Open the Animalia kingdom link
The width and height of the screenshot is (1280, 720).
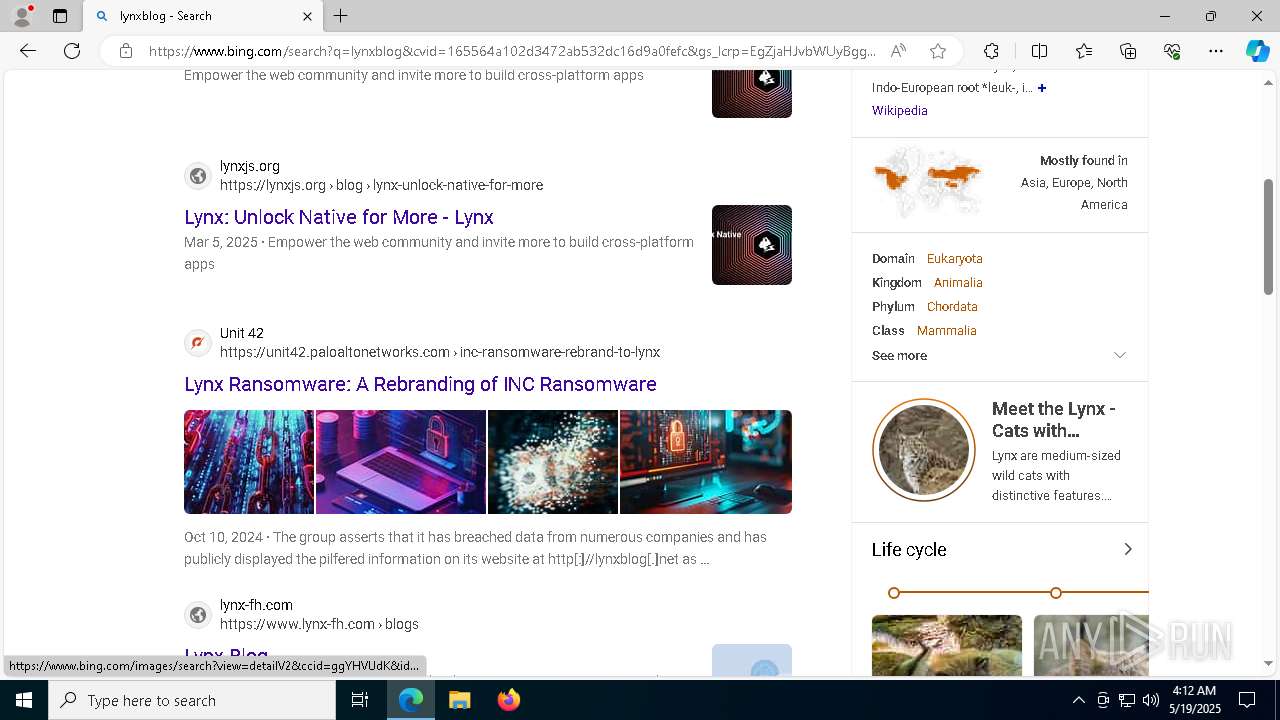958,283
